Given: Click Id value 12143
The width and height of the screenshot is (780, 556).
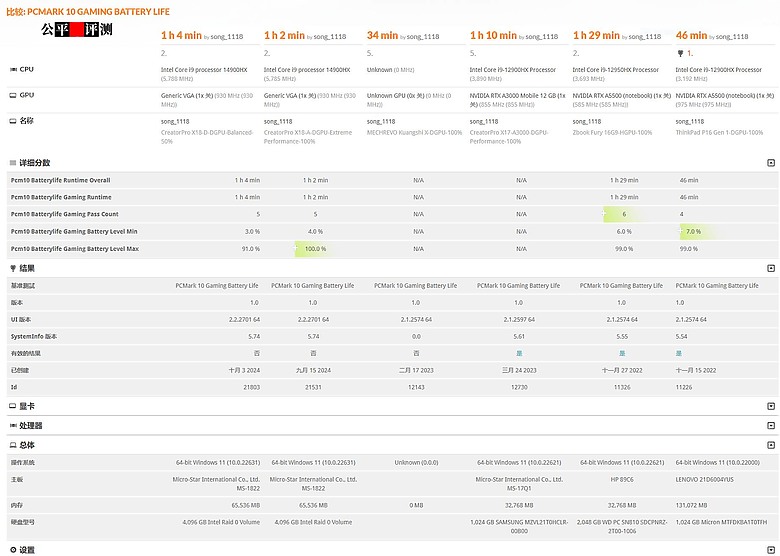Looking at the screenshot, I should [x=416, y=387].
